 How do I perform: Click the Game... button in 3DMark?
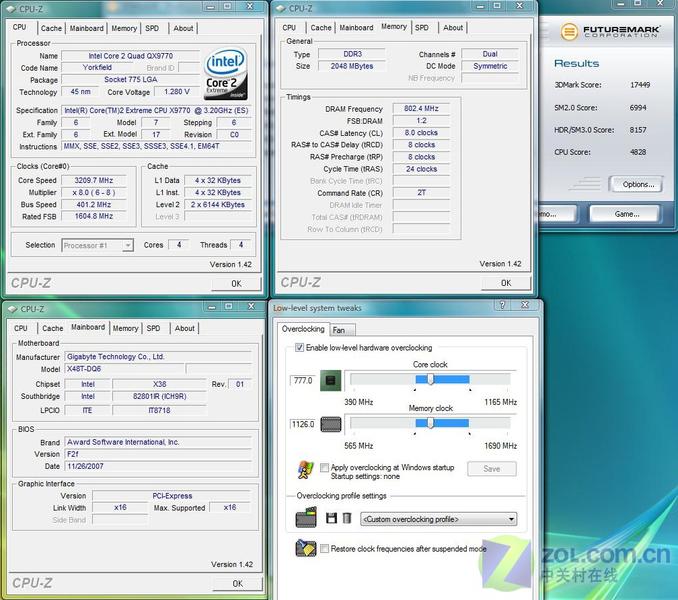[625, 214]
